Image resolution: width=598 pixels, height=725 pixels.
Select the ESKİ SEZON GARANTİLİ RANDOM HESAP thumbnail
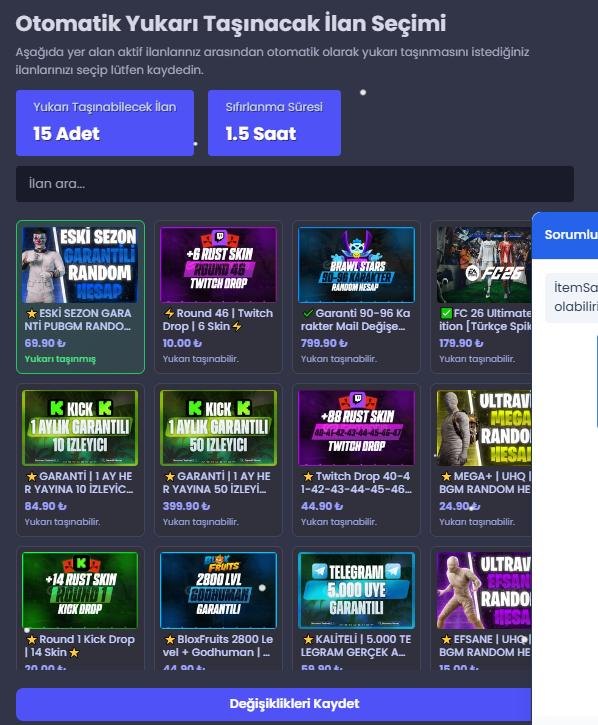[80, 265]
